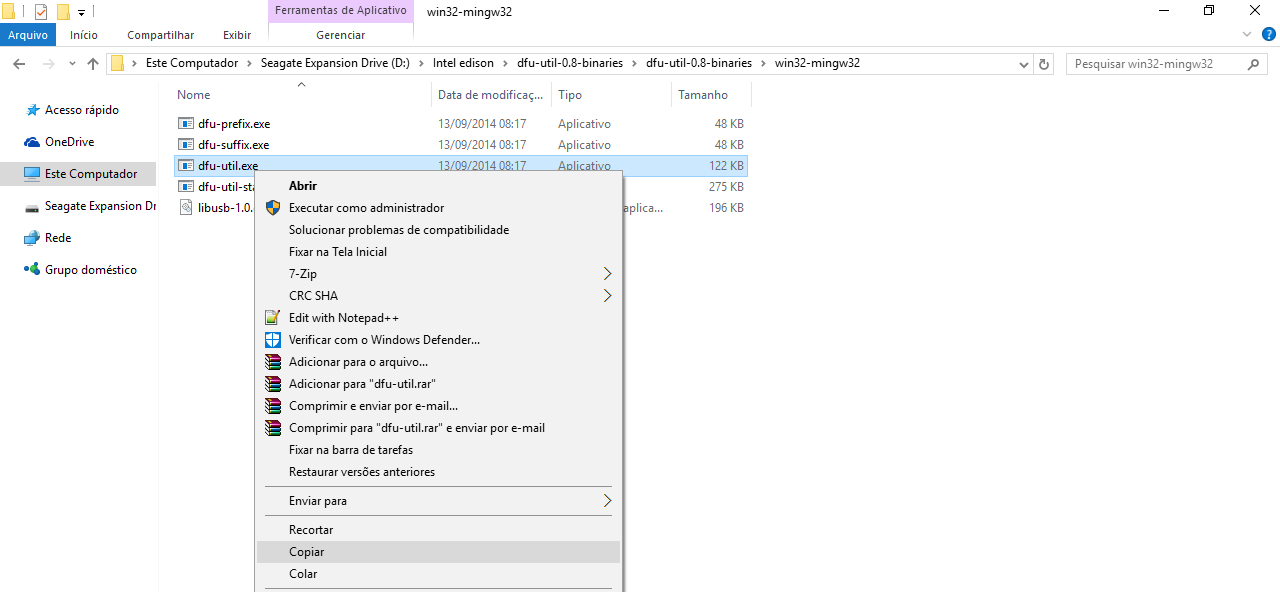The width and height of the screenshot is (1280, 592).
Task: Select the dfu-prefix.exe file icon
Action: pos(186,124)
